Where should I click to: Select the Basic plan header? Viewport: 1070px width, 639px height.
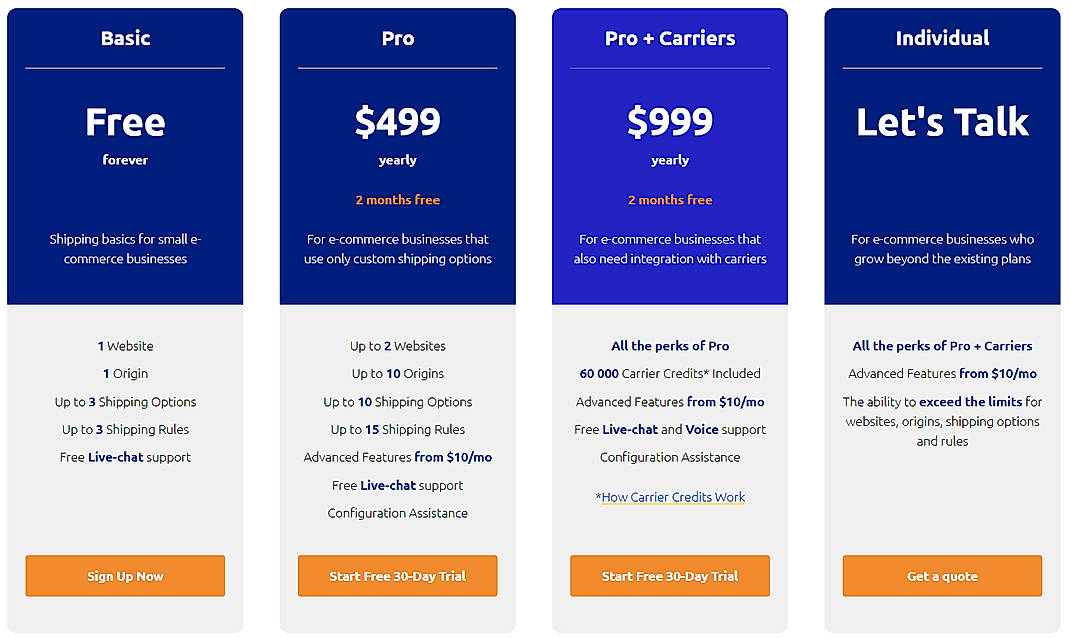click(124, 38)
